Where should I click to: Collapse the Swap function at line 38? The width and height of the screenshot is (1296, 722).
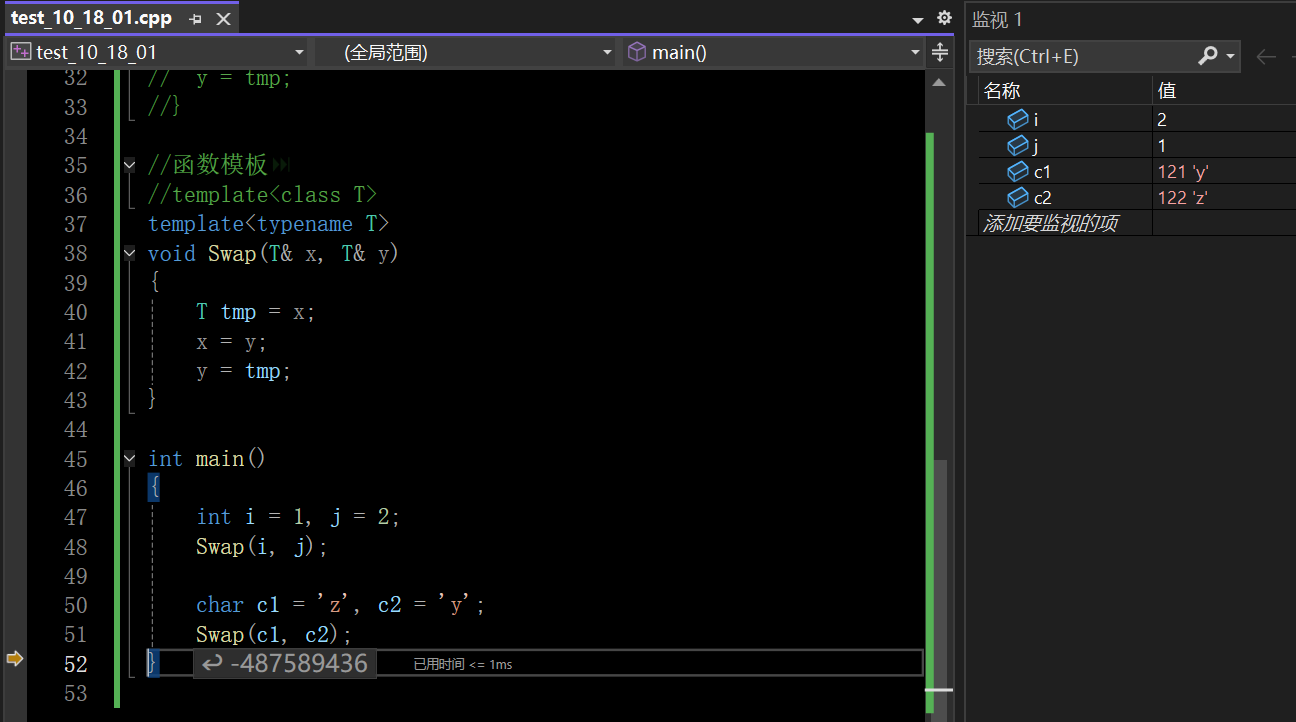tap(129, 253)
